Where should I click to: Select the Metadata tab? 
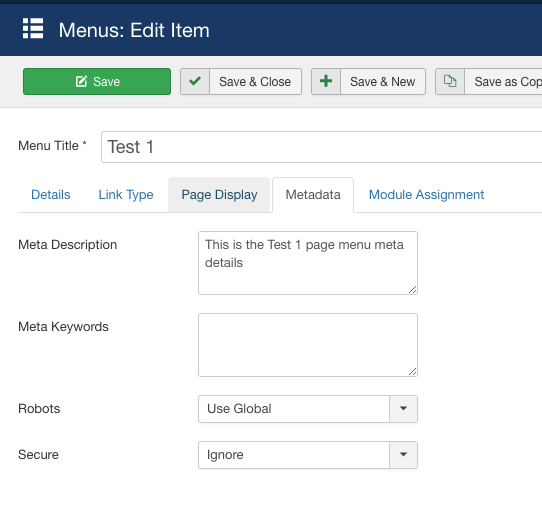pyautogui.click(x=313, y=195)
